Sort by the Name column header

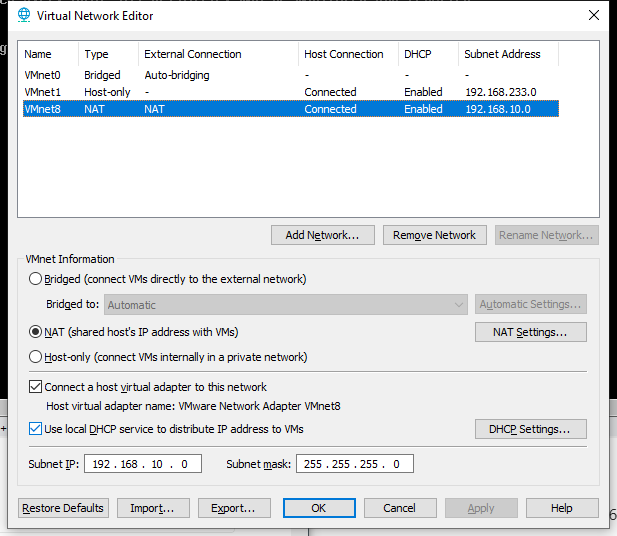(48, 54)
